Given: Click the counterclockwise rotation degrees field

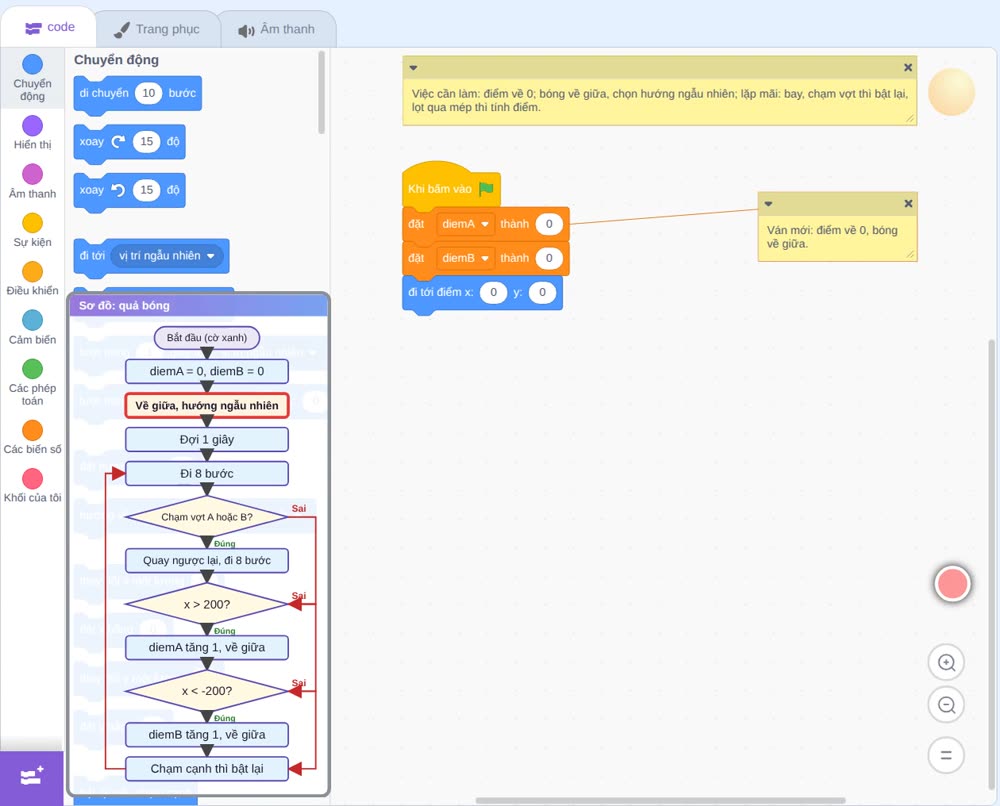Looking at the screenshot, I should point(147,190).
